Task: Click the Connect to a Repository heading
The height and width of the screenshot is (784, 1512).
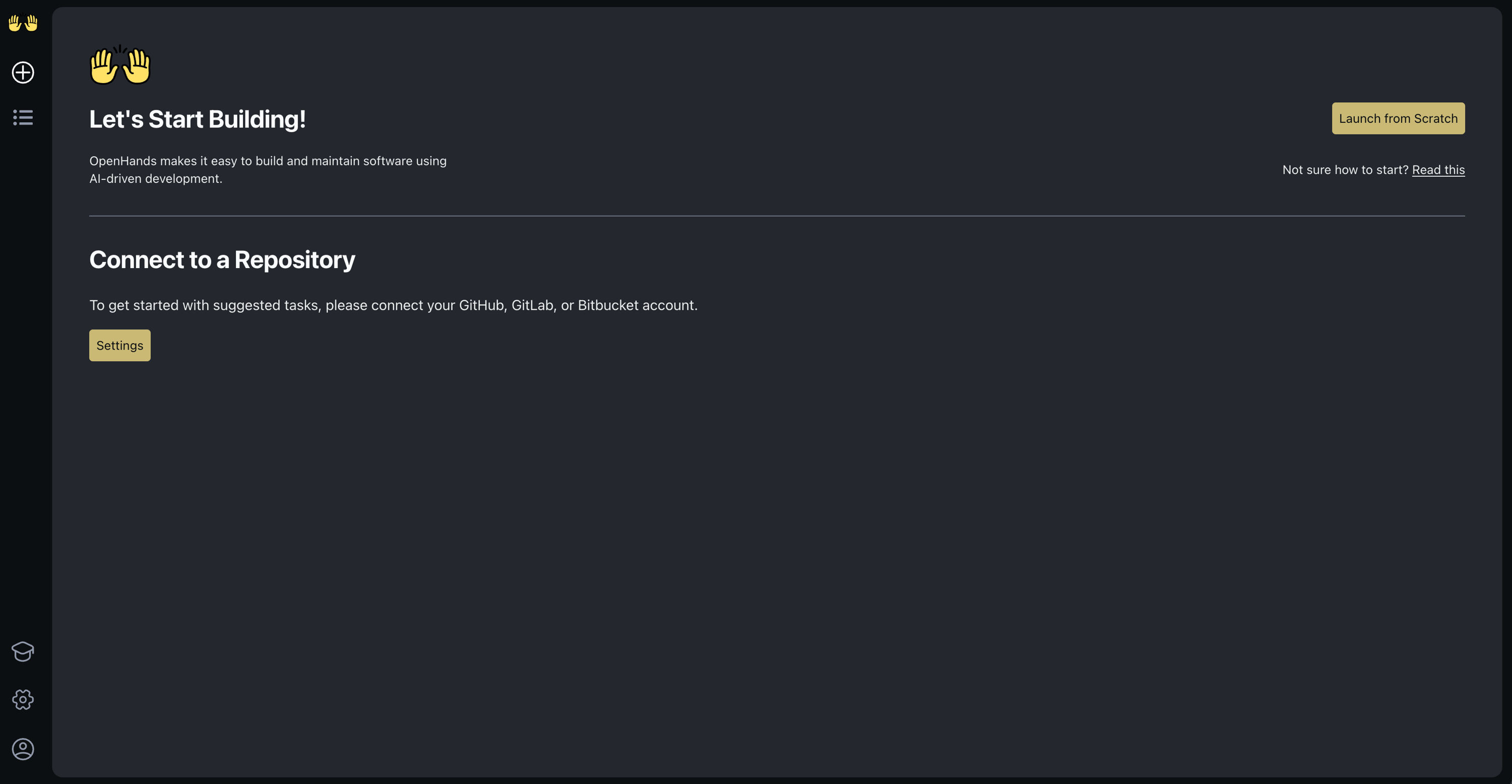Action: [x=222, y=259]
